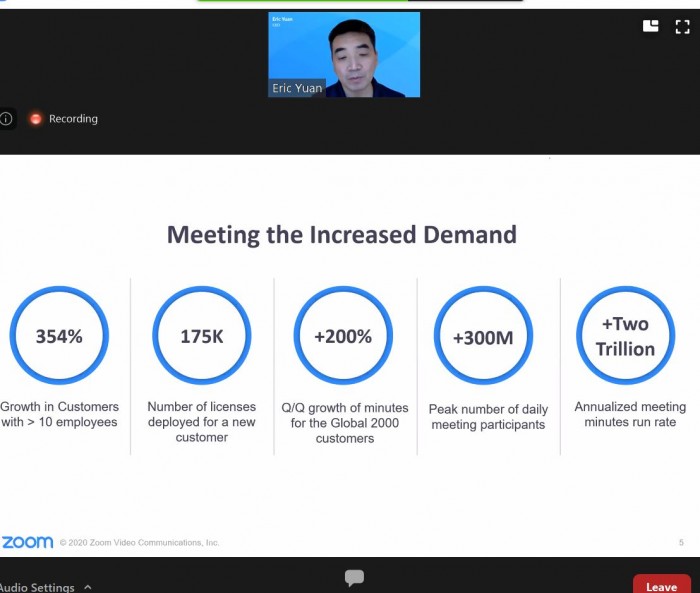Click 'Growth in Customers with > 10 employees'
This screenshot has width=700, height=593.
(x=59, y=414)
